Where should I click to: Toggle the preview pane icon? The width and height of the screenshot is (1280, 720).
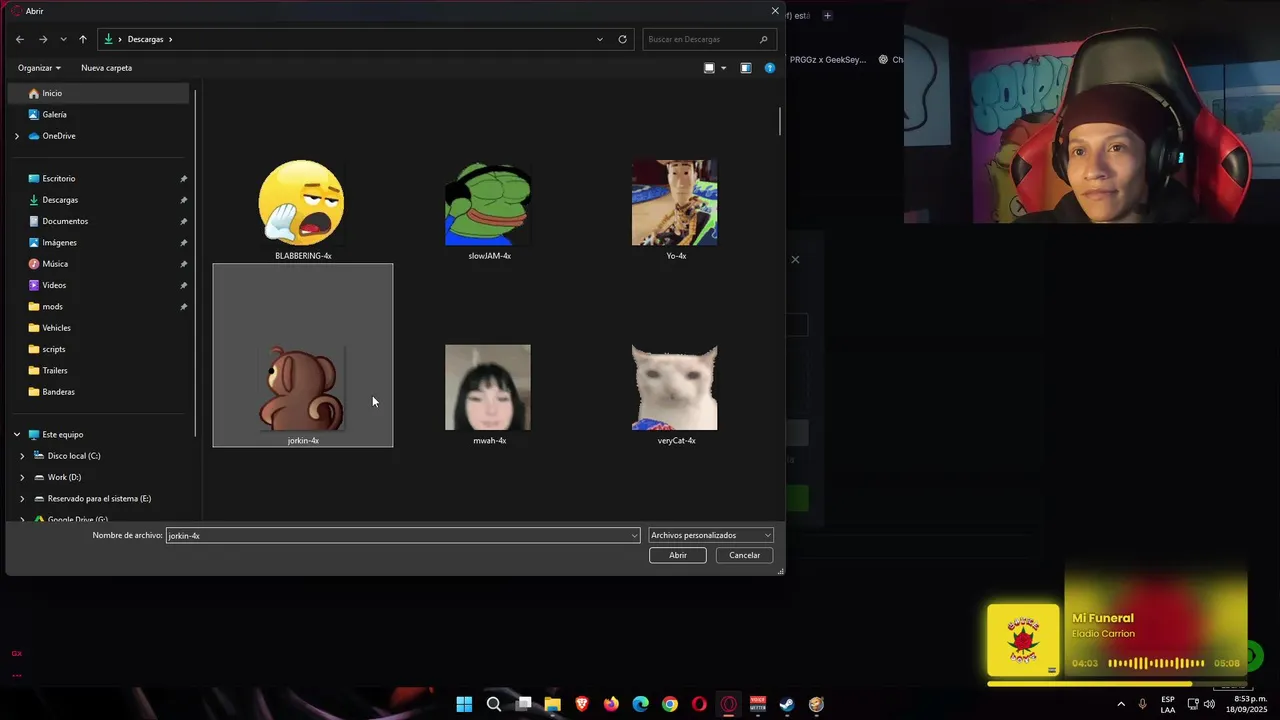(746, 68)
